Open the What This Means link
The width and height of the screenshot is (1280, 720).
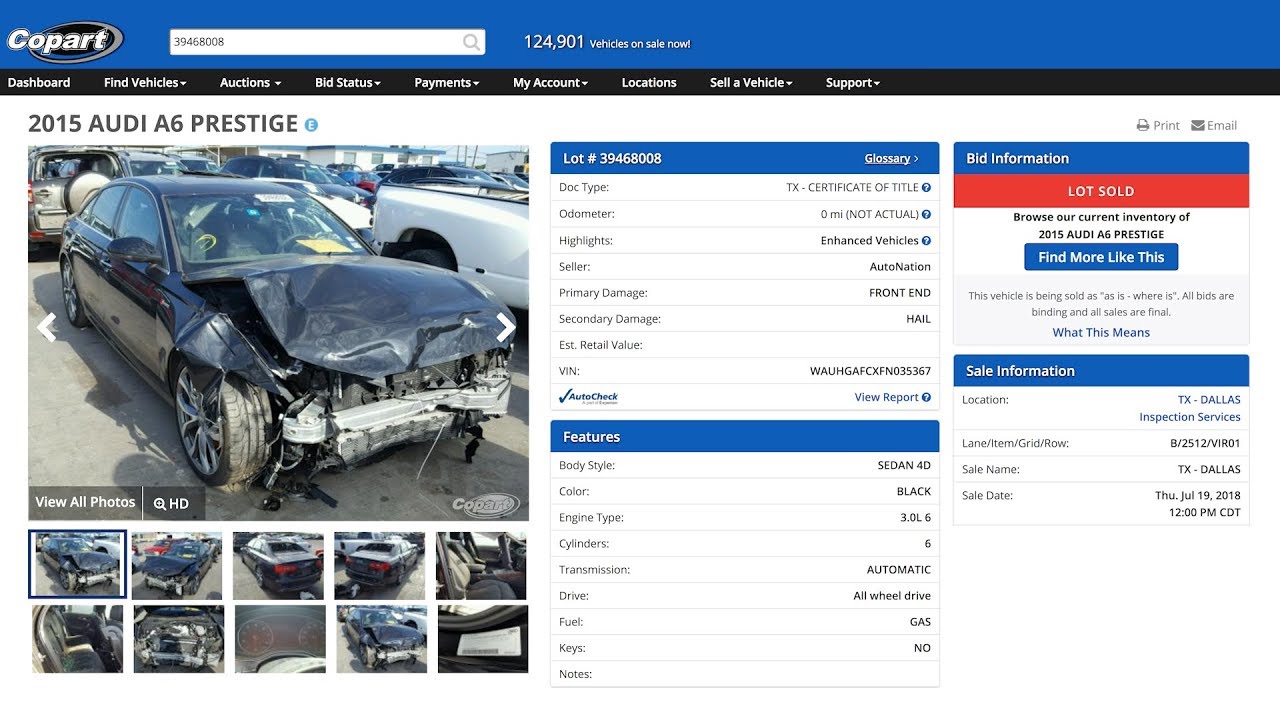click(x=1101, y=333)
